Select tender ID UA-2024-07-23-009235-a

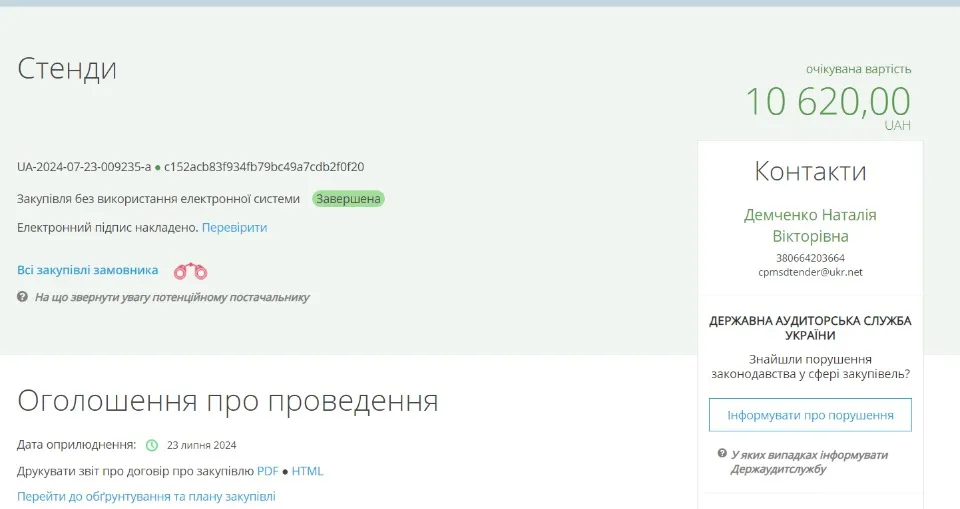pos(84,167)
